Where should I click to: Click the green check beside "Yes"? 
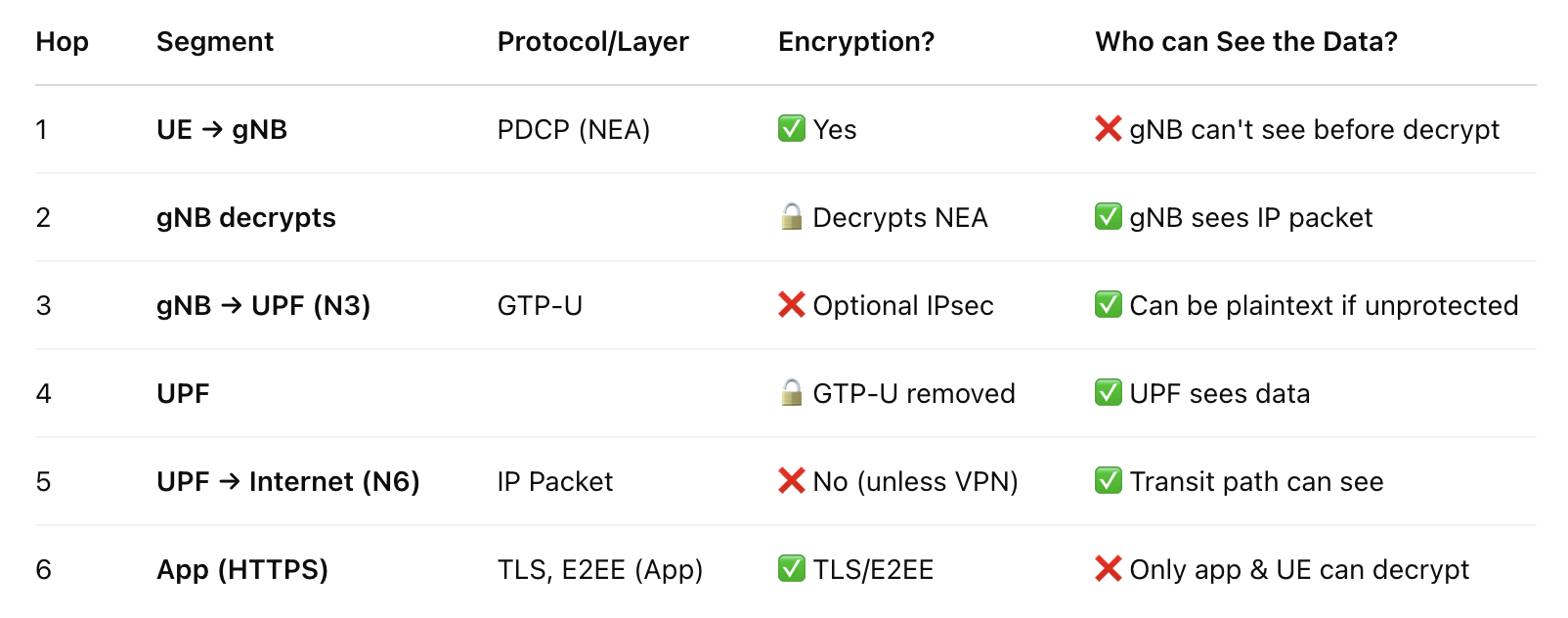[x=791, y=129]
